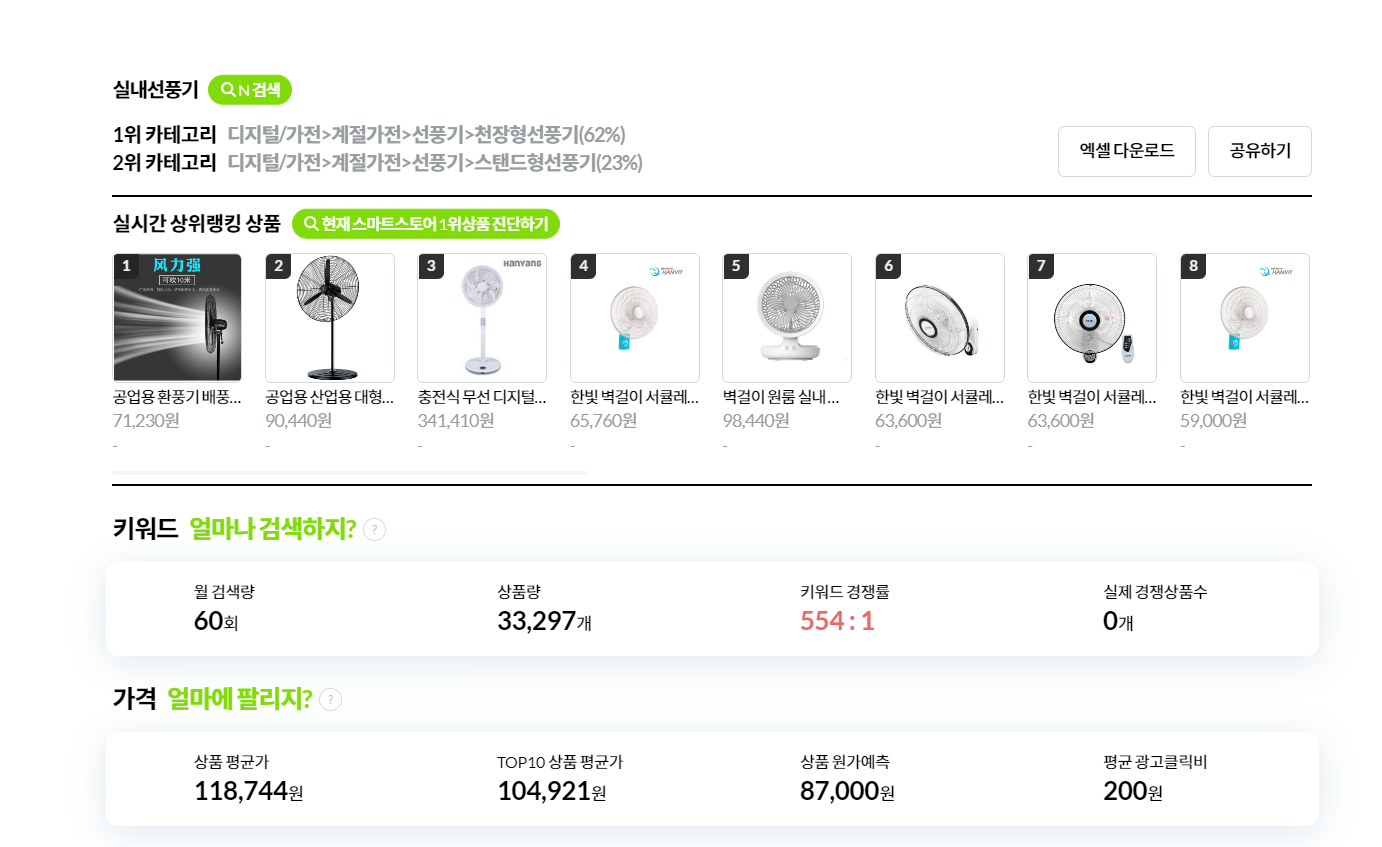The height and width of the screenshot is (847, 1382).
Task: Click the 스탠드형선풍기 2위 category path
Action: (x=435, y=162)
